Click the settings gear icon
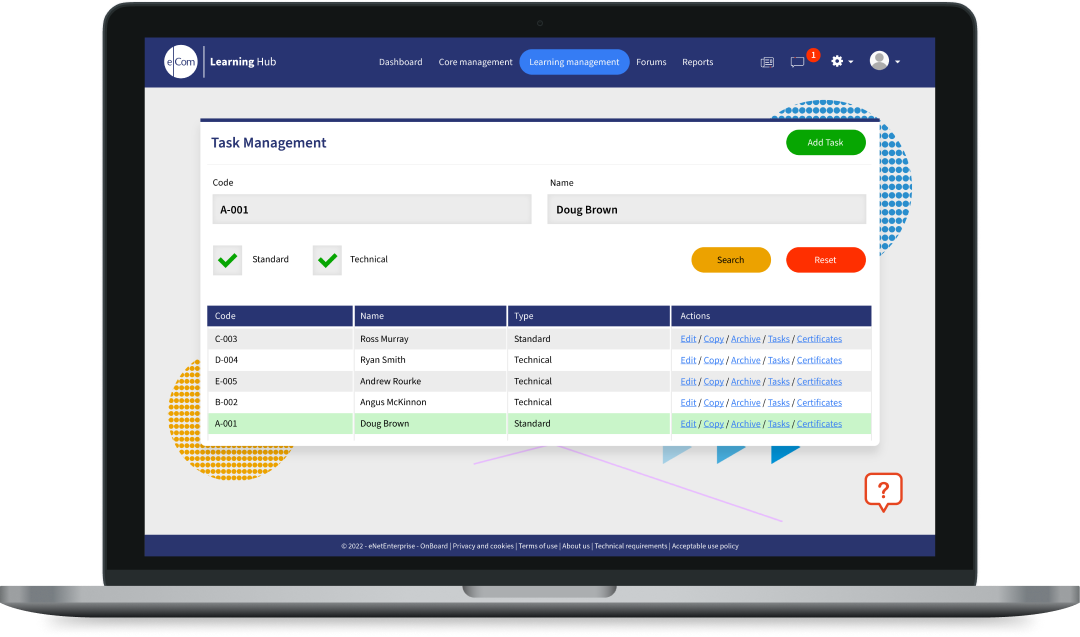This screenshot has height=637, width=1080. click(x=836, y=61)
